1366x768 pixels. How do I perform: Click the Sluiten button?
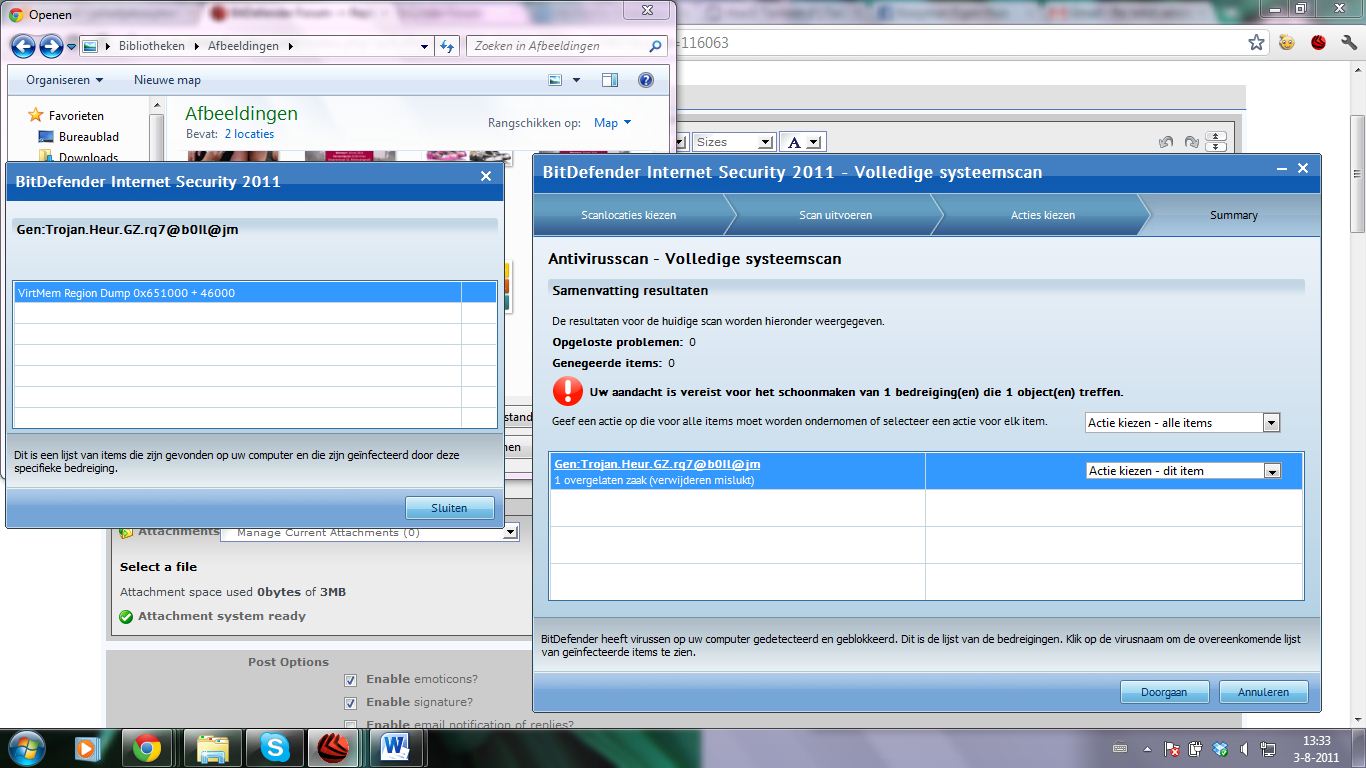[449, 508]
